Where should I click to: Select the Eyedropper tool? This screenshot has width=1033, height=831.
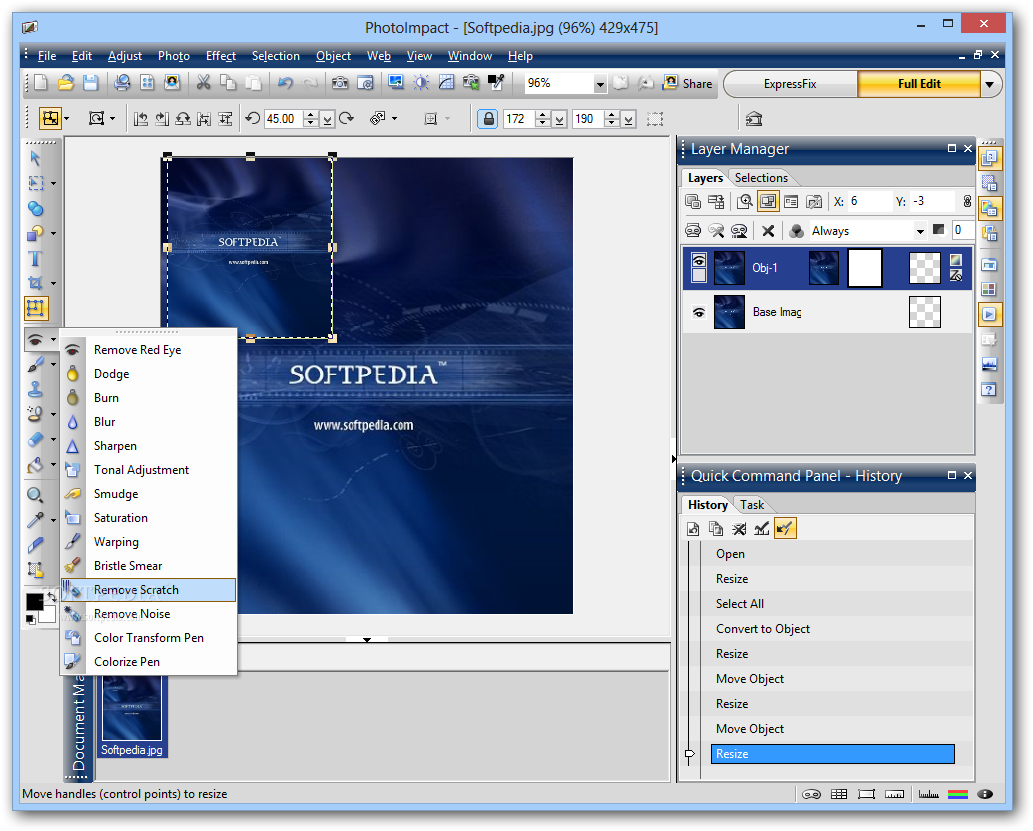point(36,520)
